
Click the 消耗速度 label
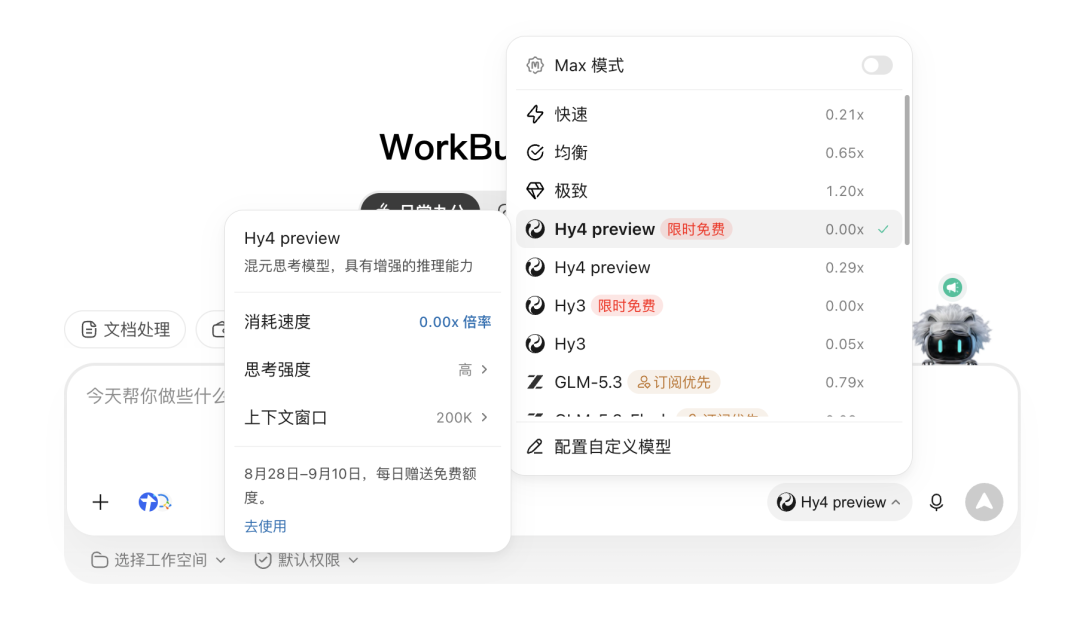[x=278, y=322]
